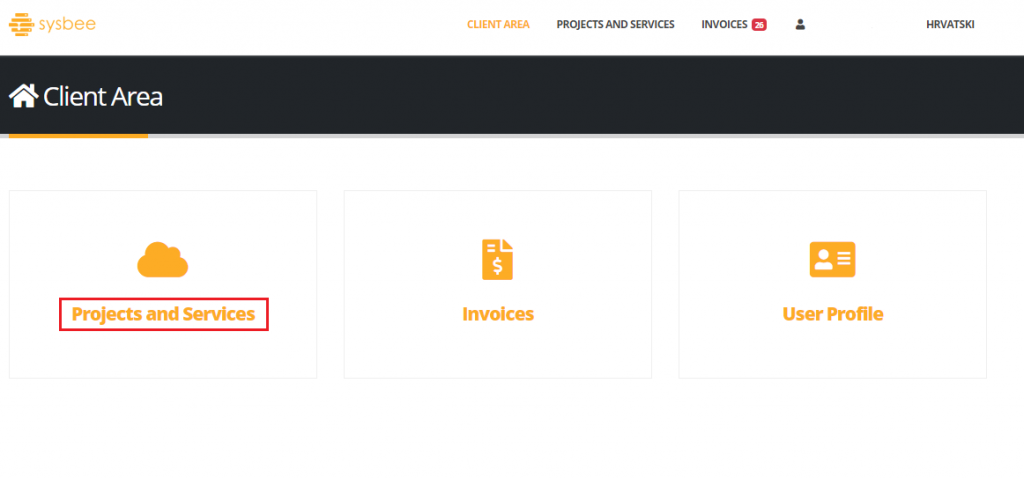Open the User Profile card title link
This screenshot has width=1024, height=479.
pyautogui.click(x=832, y=314)
